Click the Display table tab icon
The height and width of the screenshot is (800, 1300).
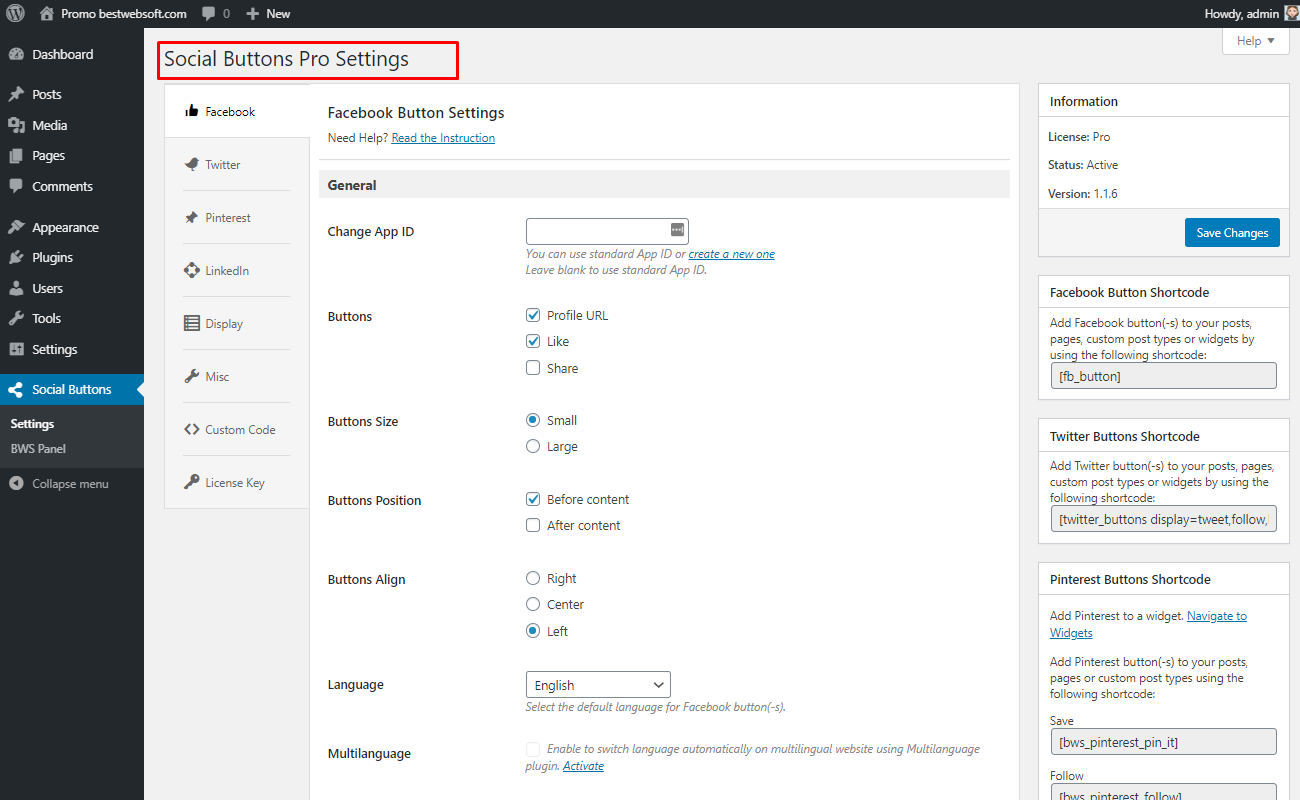coord(192,323)
